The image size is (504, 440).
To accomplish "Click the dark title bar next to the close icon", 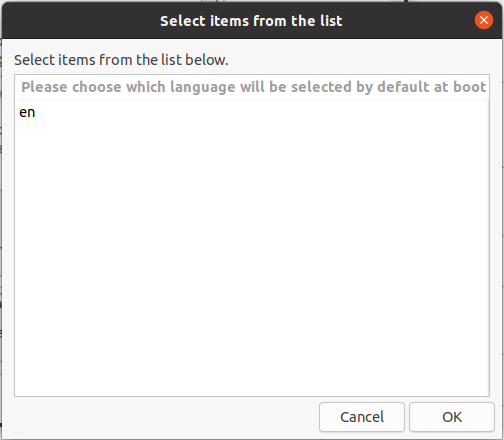I will pyautogui.click(x=417, y=21).
